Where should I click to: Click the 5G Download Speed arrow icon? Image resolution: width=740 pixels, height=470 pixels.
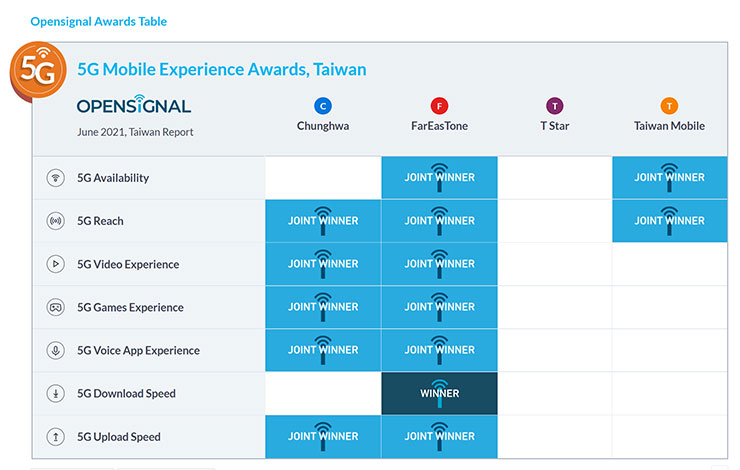[55, 393]
